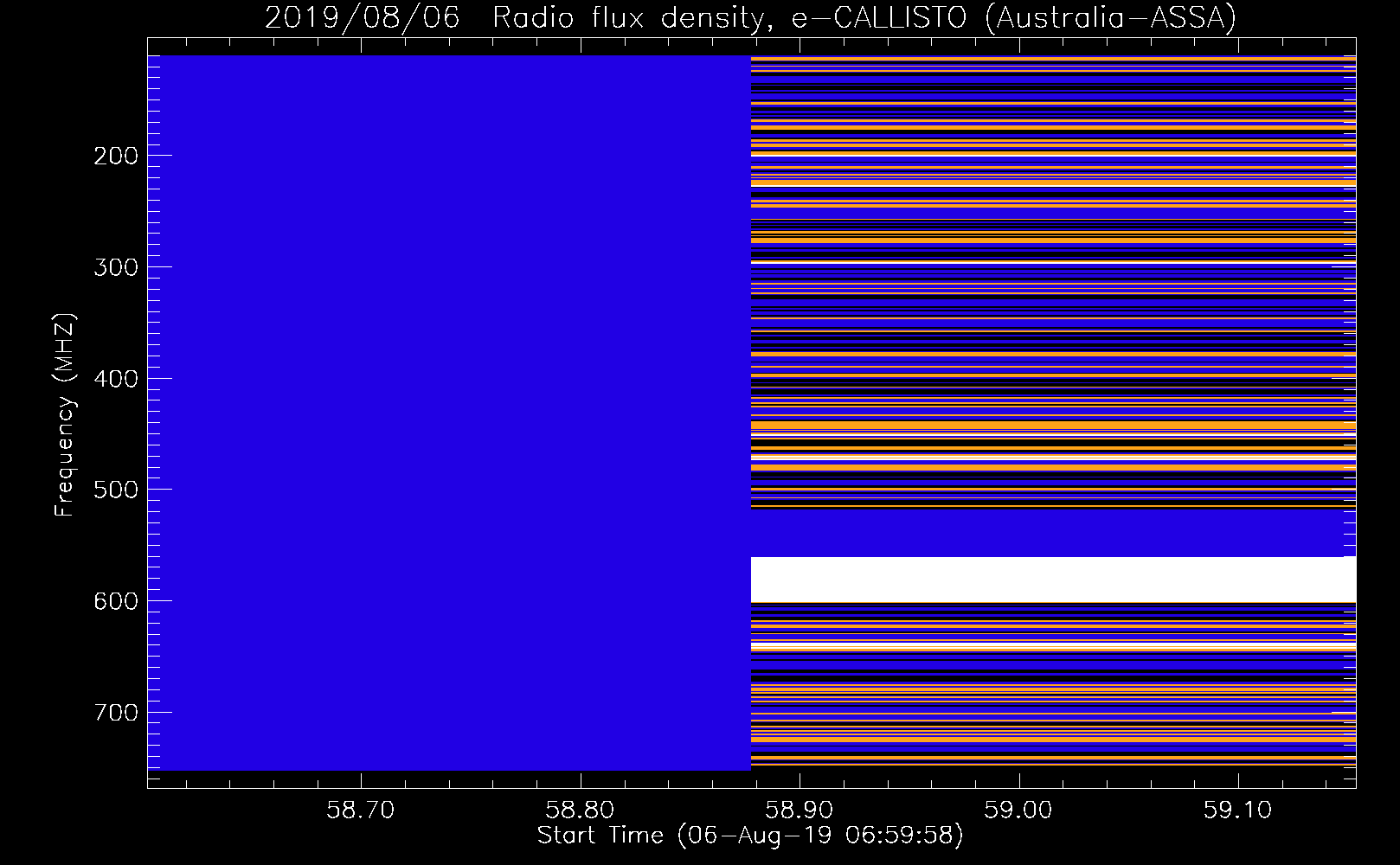This screenshot has height=865, width=1400.
Task: Select the 700 frequency tick label
Action: click(115, 713)
